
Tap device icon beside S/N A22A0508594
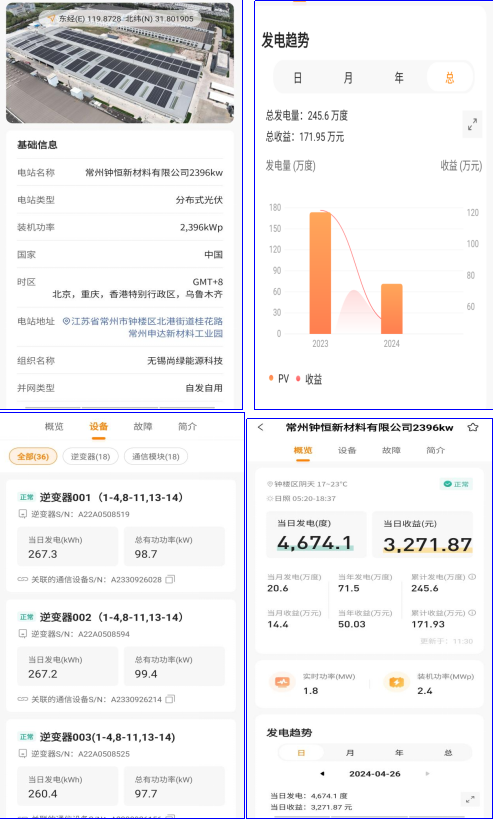click(22, 634)
